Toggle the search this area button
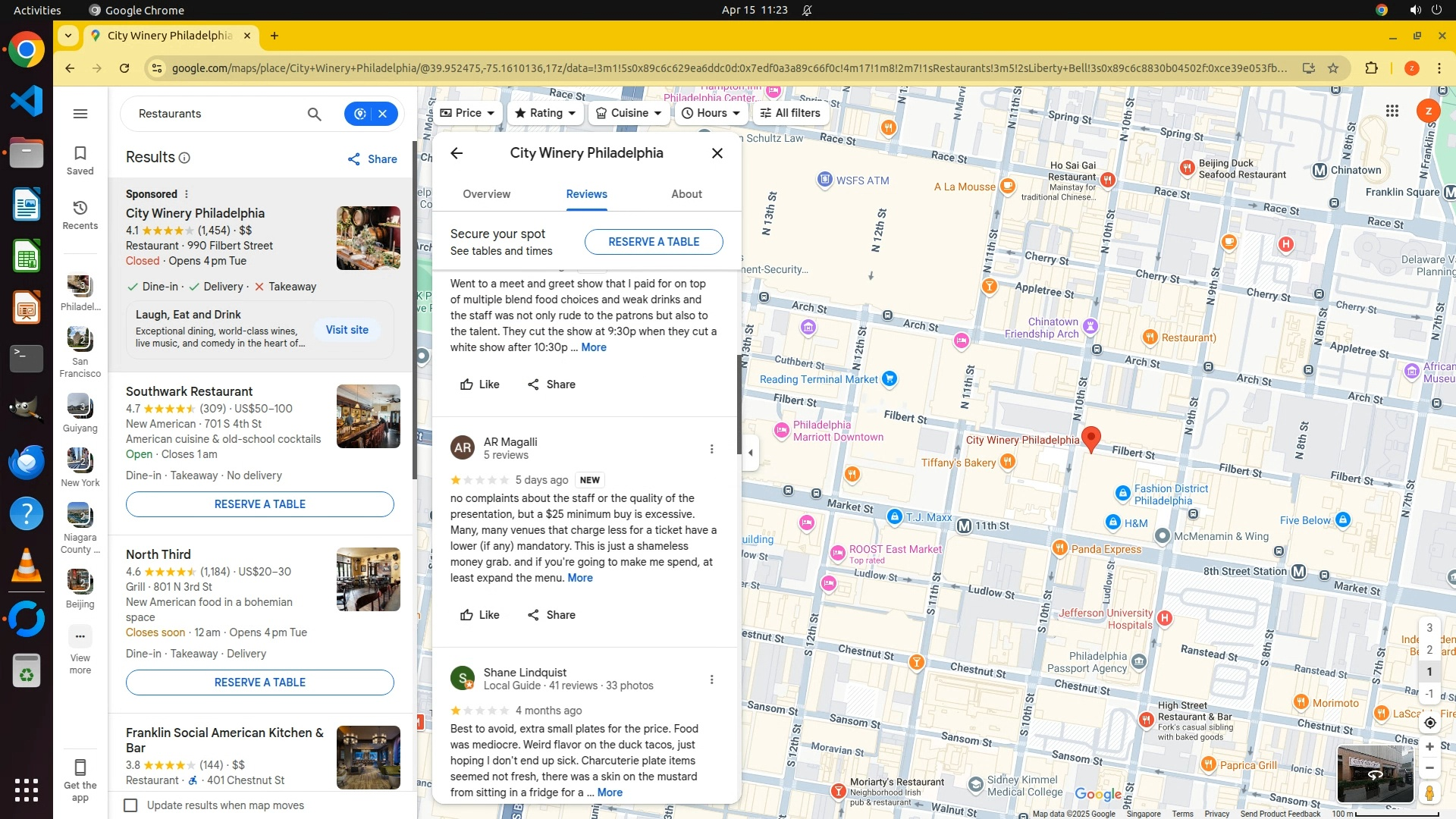Screen dimensions: 1456x819 (360, 114)
